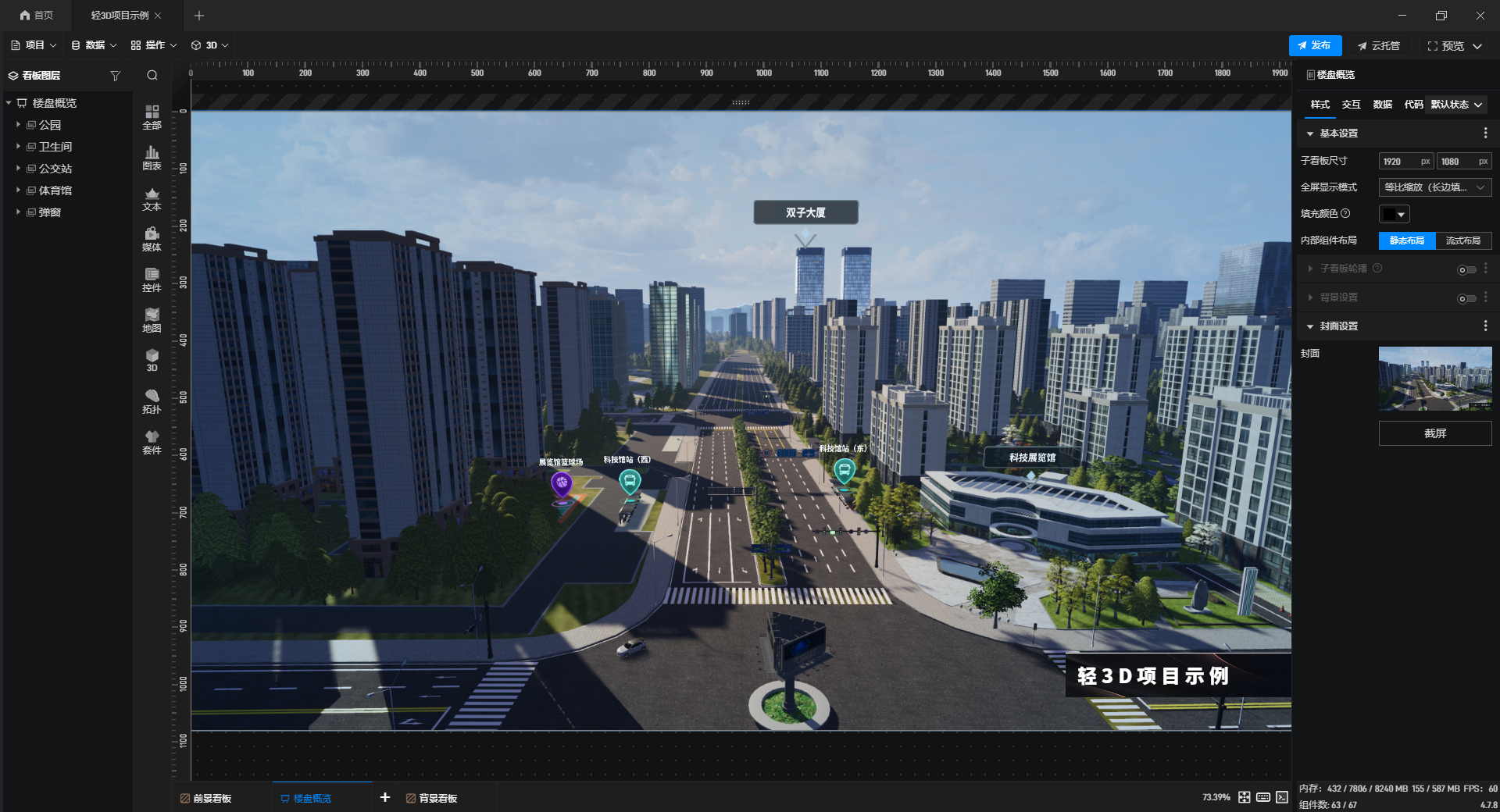This screenshot has height=812, width=1500.
Task: Switch to the 交互 tab
Action: (1351, 104)
